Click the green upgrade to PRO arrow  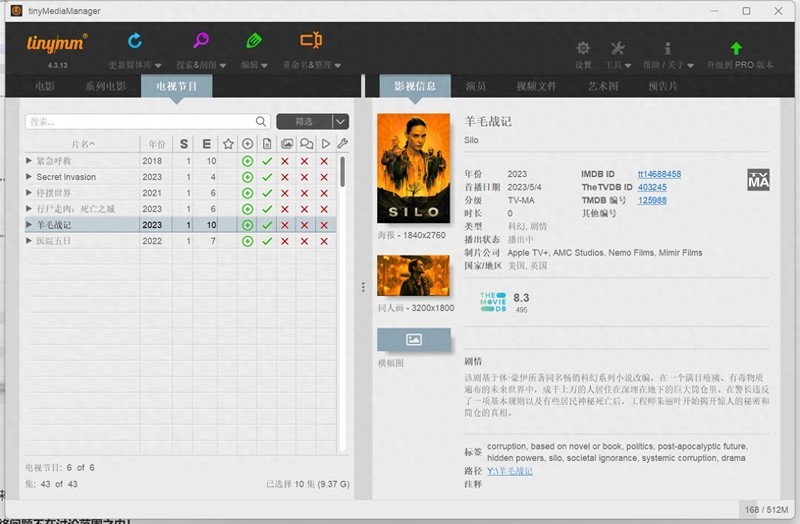click(736, 48)
